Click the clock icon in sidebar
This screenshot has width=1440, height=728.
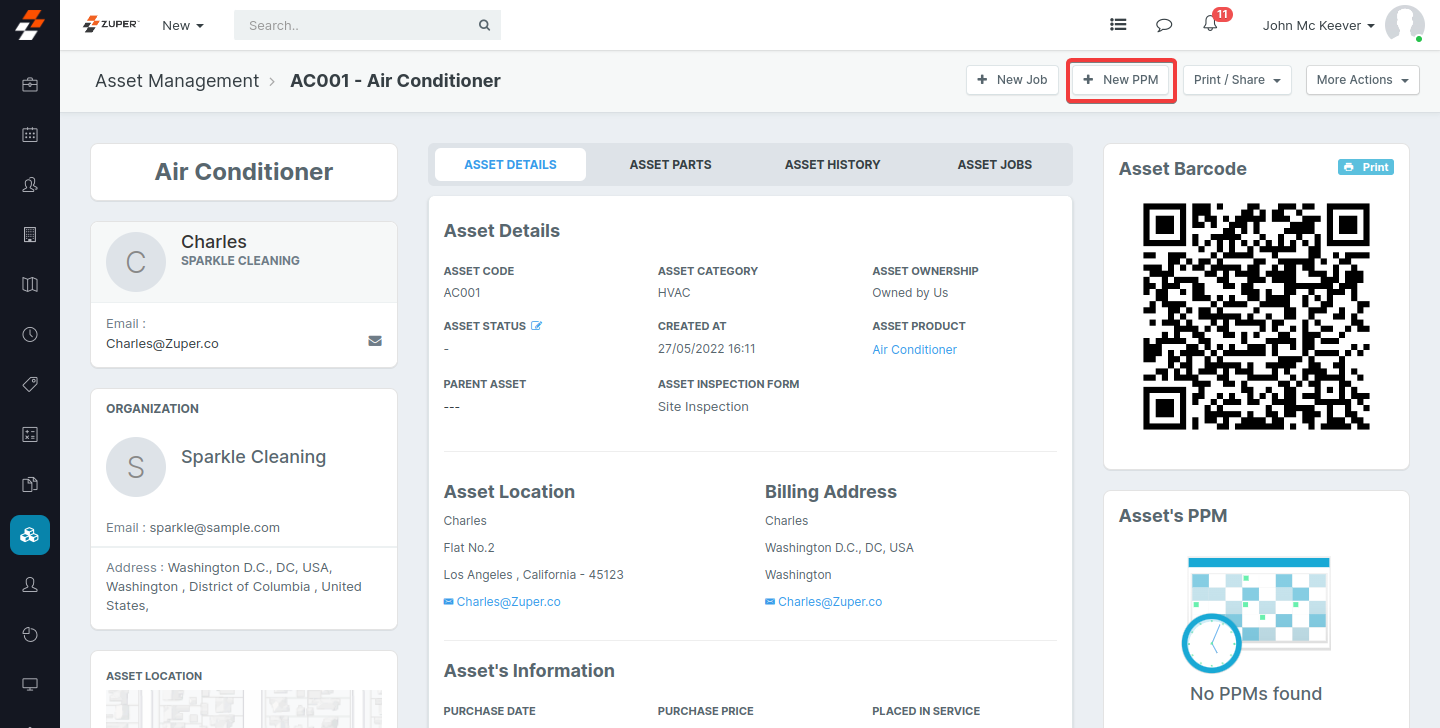[x=30, y=334]
